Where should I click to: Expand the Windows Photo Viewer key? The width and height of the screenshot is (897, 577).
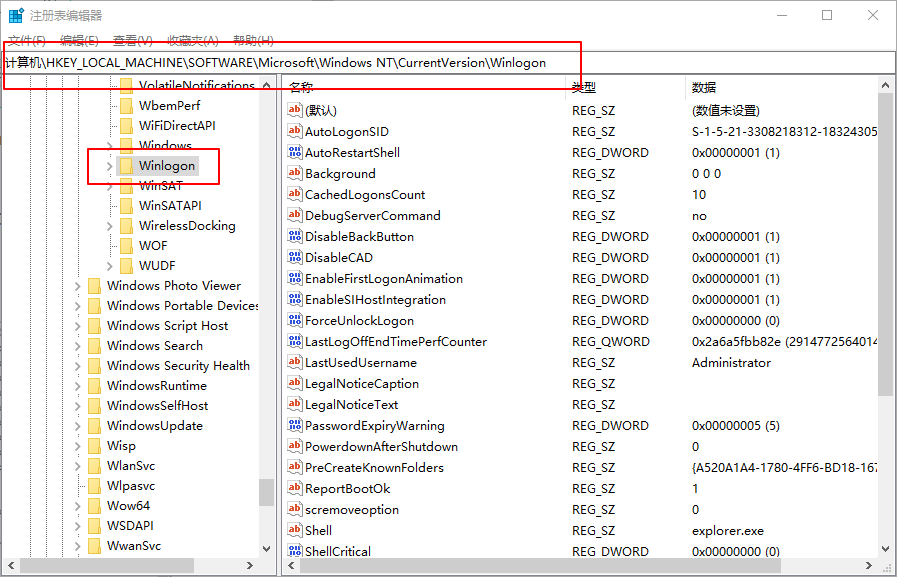coord(77,285)
